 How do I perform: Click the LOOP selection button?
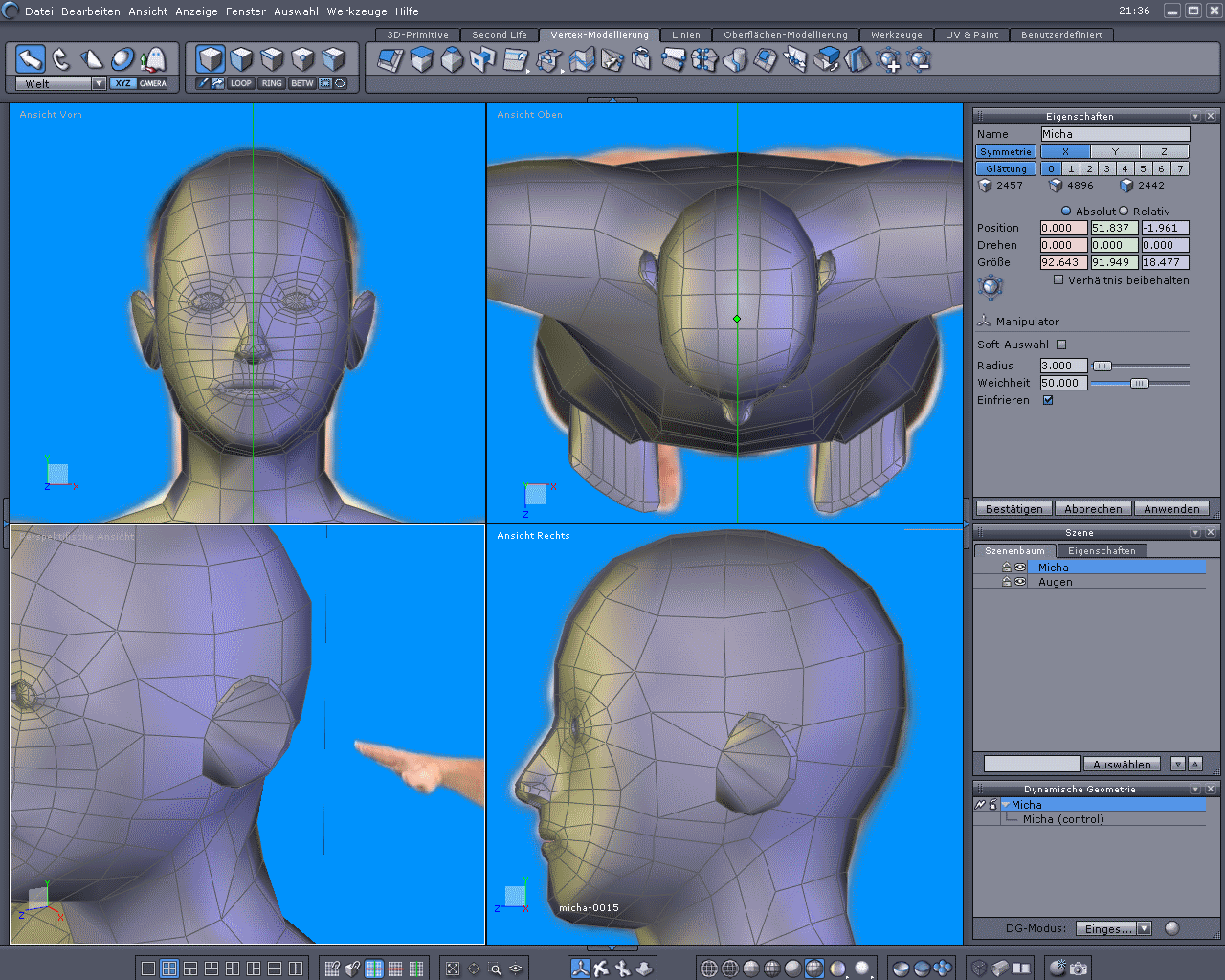point(241,83)
